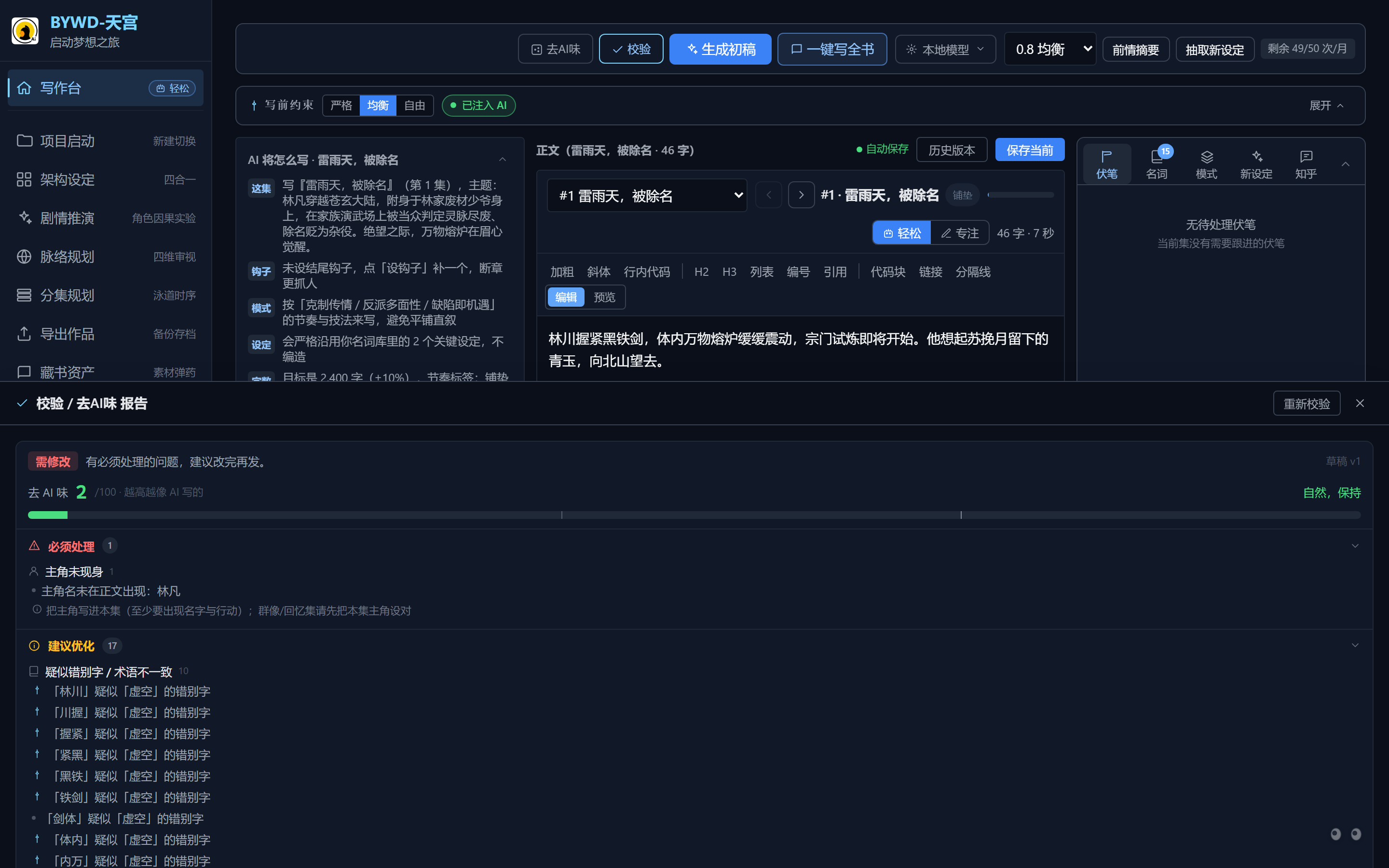1389x868 pixels.
Task: Click 前情摘要 button
Action: (1135, 50)
